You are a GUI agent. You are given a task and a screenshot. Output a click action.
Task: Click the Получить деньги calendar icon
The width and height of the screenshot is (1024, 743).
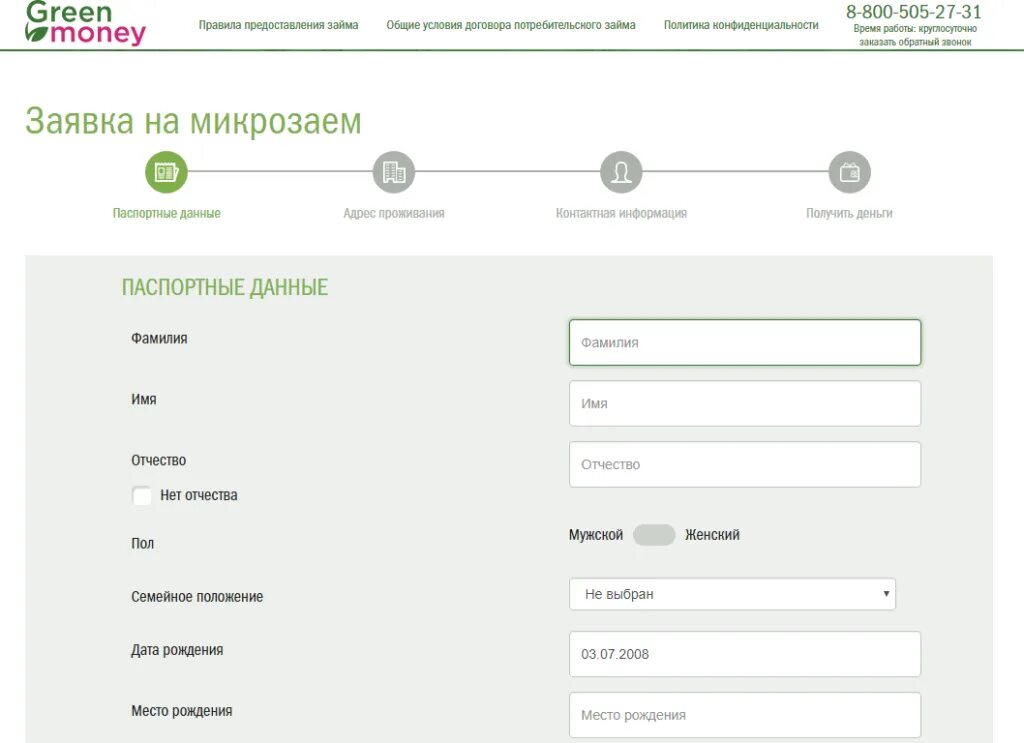point(849,171)
